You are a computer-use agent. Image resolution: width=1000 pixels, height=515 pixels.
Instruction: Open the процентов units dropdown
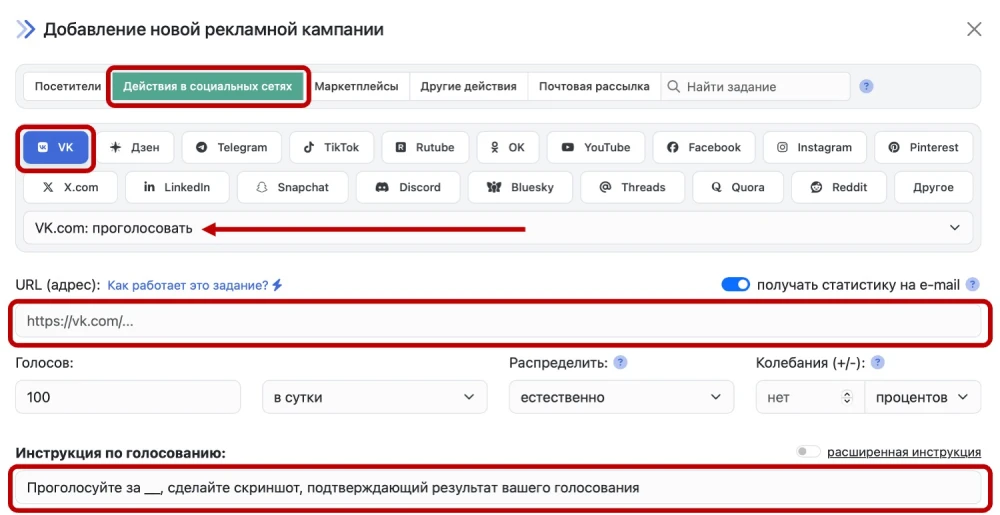[921, 397]
